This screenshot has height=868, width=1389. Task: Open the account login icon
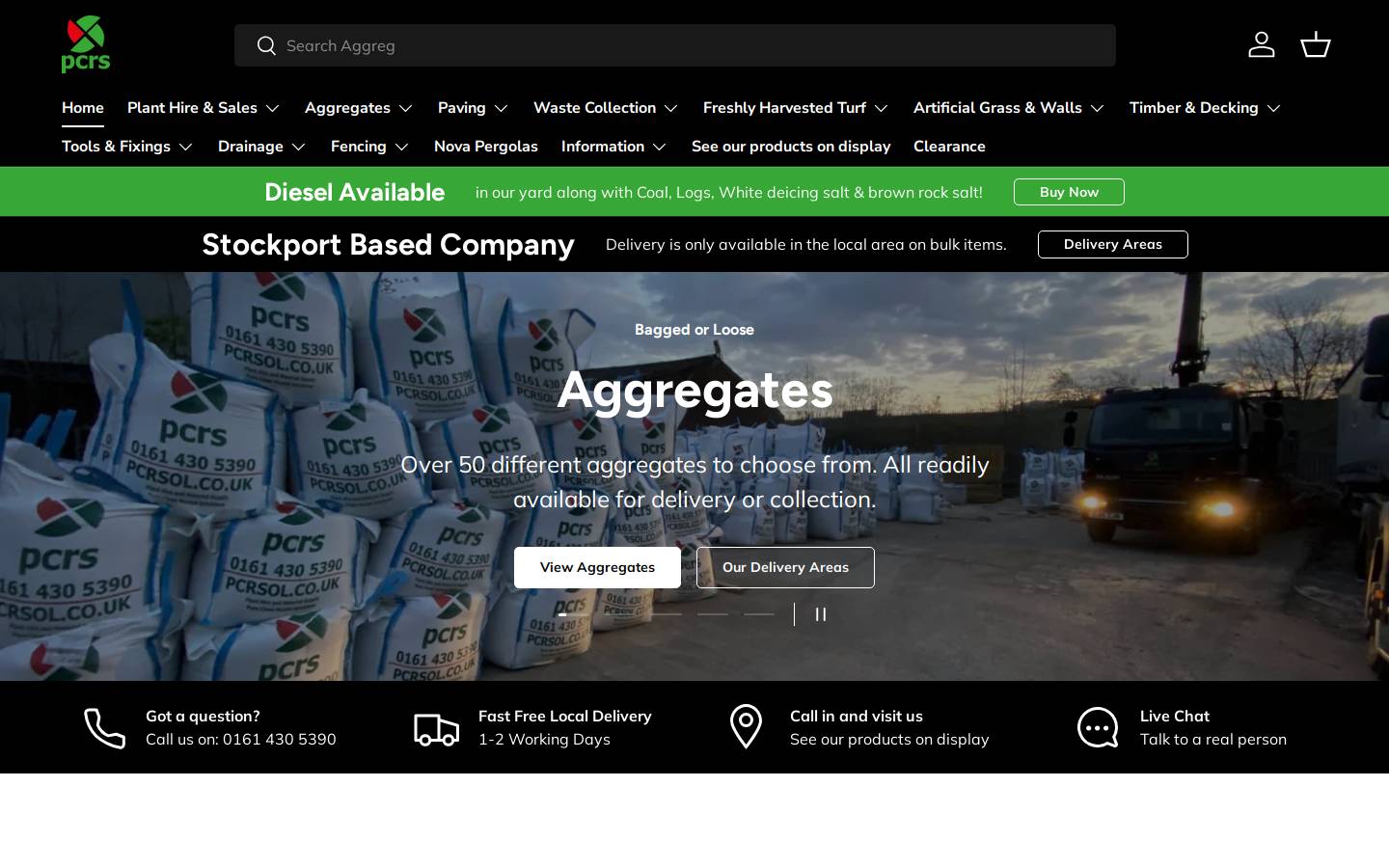[x=1262, y=44]
